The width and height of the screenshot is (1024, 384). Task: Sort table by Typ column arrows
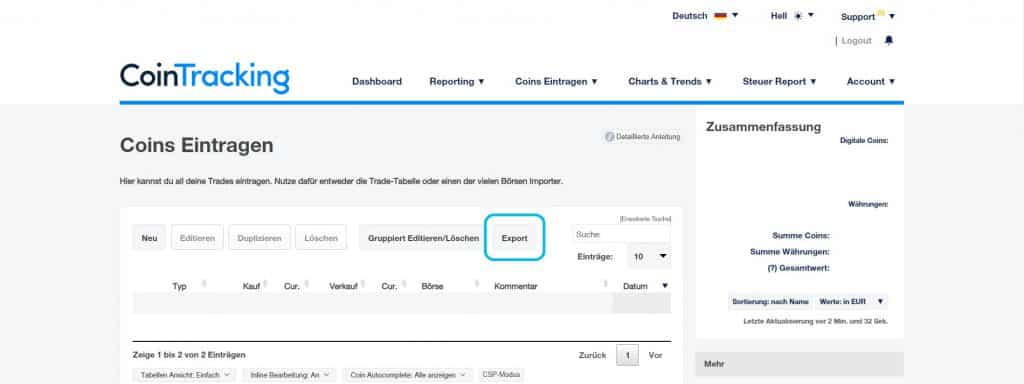204,285
